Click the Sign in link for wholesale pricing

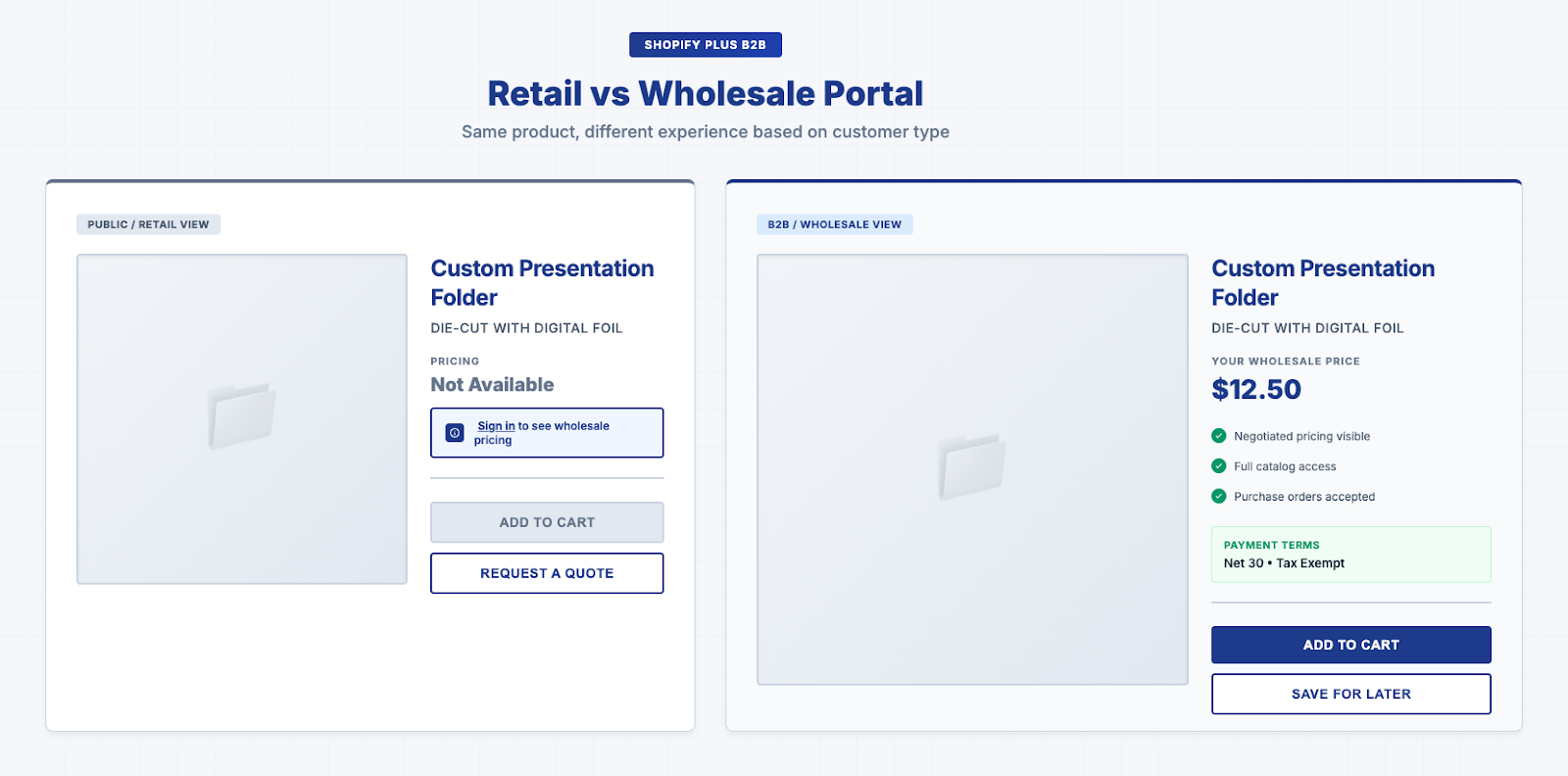click(496, 425)
